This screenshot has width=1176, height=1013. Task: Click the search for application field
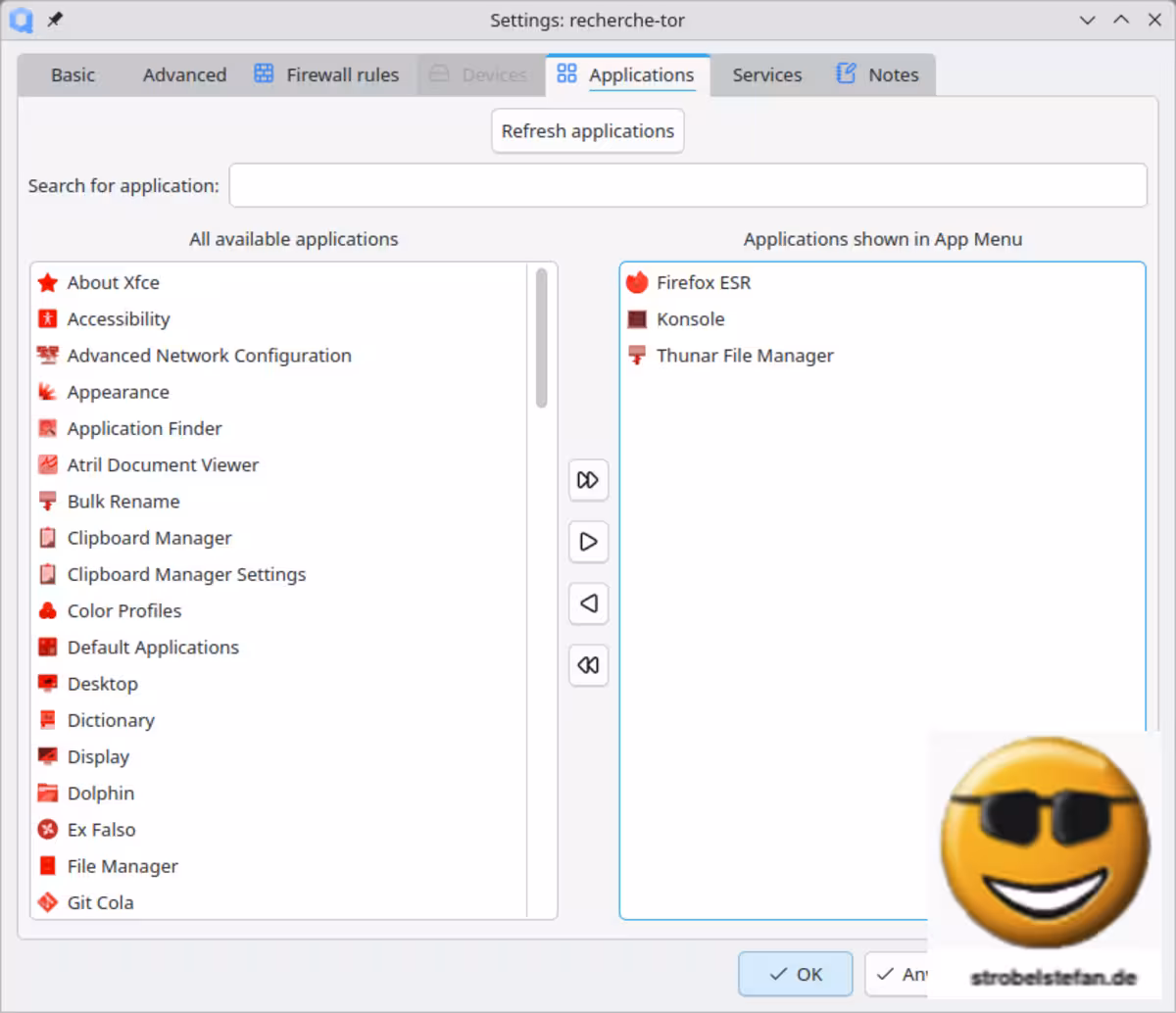point(686,185)
